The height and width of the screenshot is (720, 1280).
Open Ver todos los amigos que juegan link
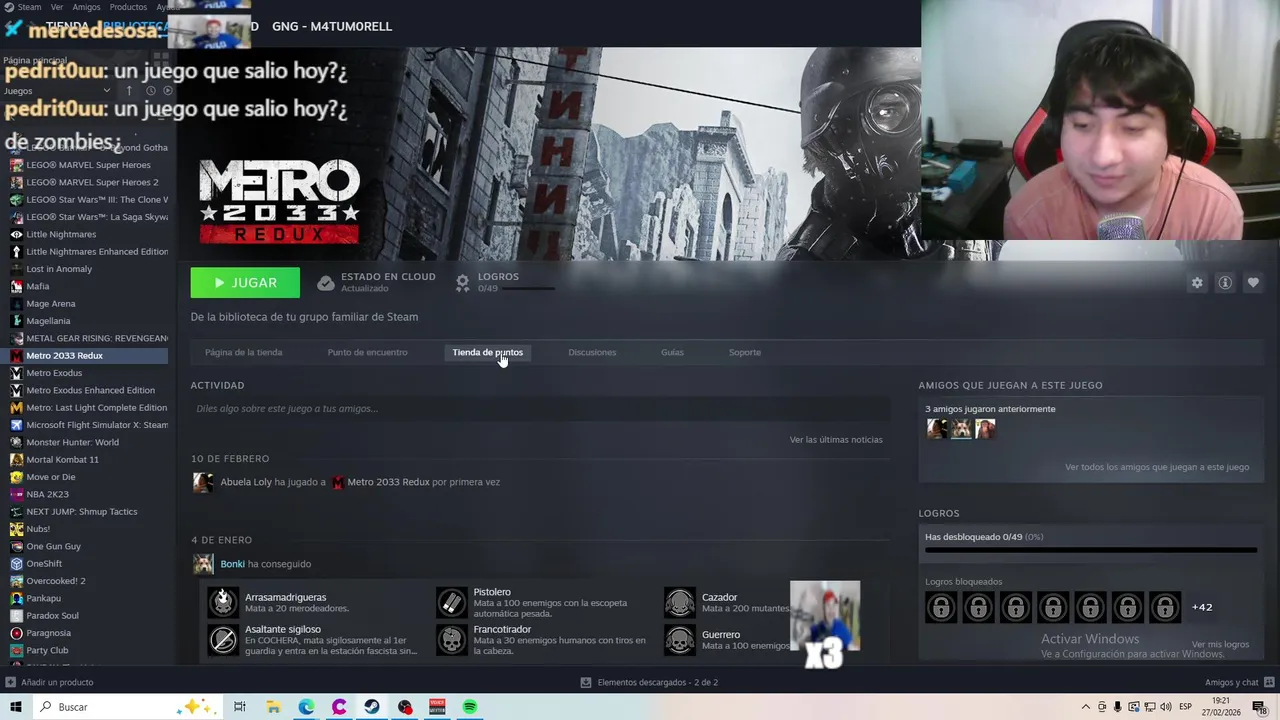tap(1157, 467)
